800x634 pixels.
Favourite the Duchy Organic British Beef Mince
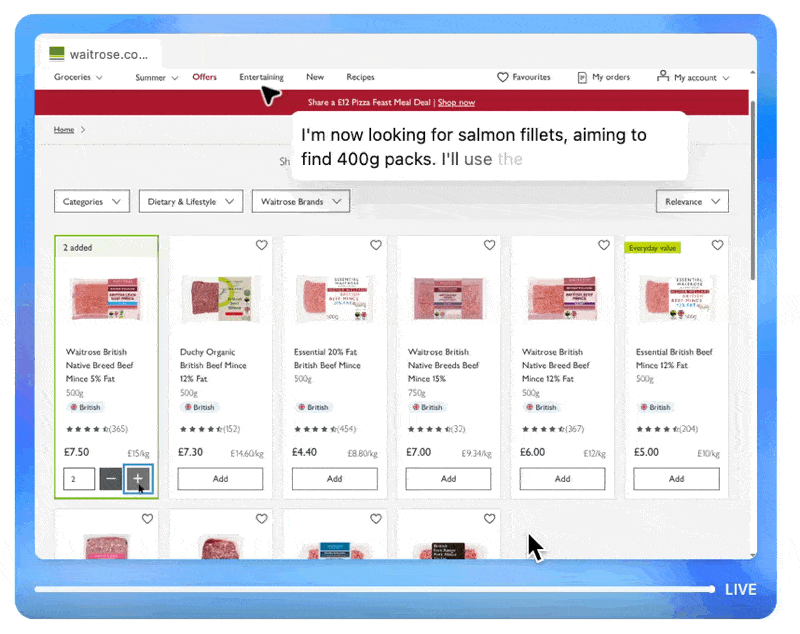262,245
